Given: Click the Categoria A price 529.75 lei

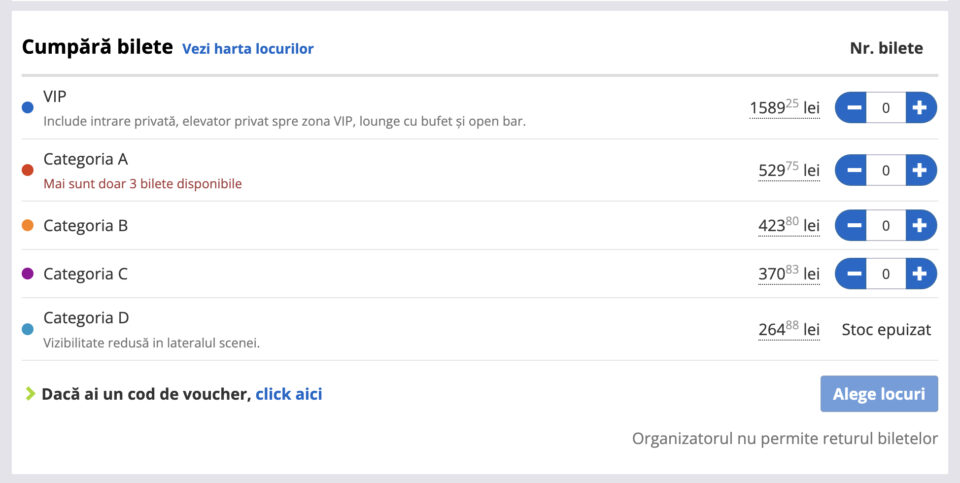Looking at the screenshot, I should coord(788,170).
